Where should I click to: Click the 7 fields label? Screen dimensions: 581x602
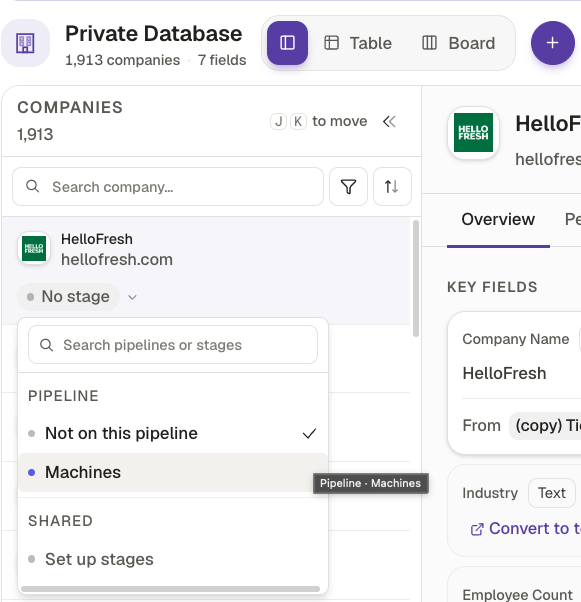(222, 60)
